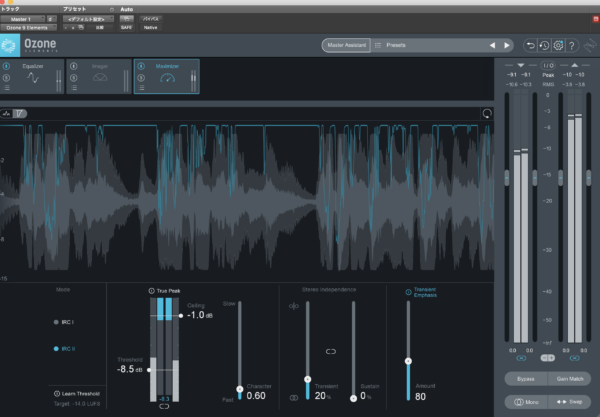Click Bypass button
600x417 pixels.
pos(526,379)
